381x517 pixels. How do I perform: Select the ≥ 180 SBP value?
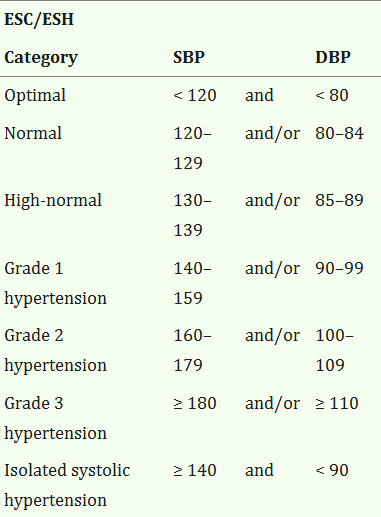point(195,403)
